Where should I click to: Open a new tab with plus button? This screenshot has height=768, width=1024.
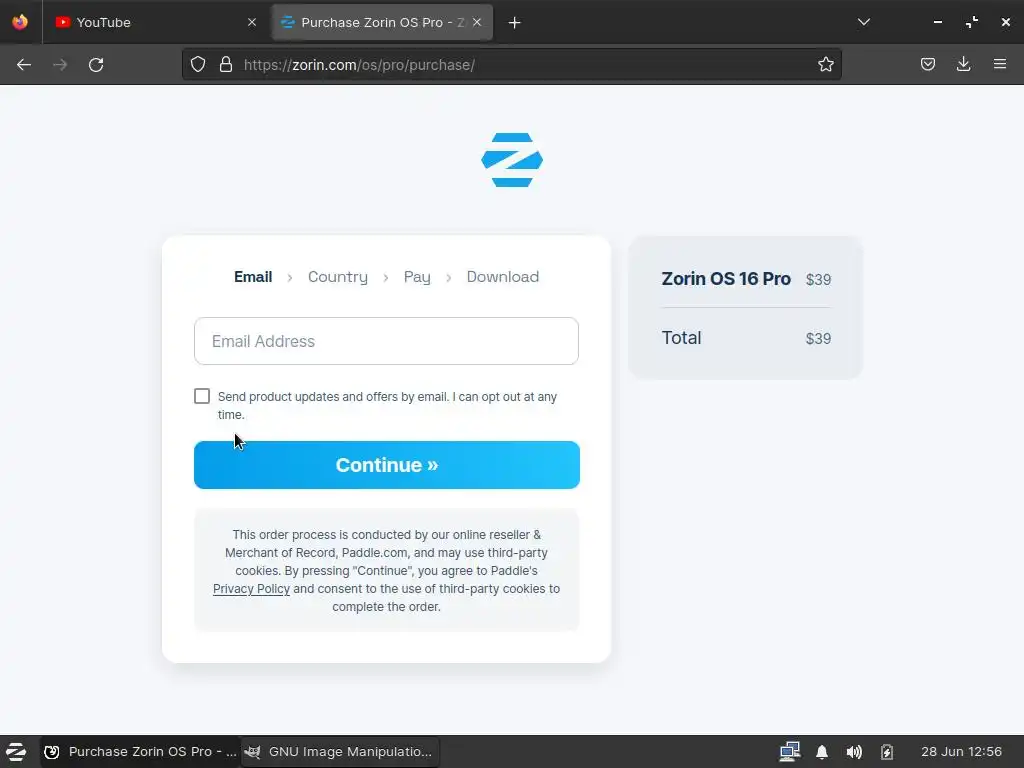pyautogui.click(x=515, y=23)
